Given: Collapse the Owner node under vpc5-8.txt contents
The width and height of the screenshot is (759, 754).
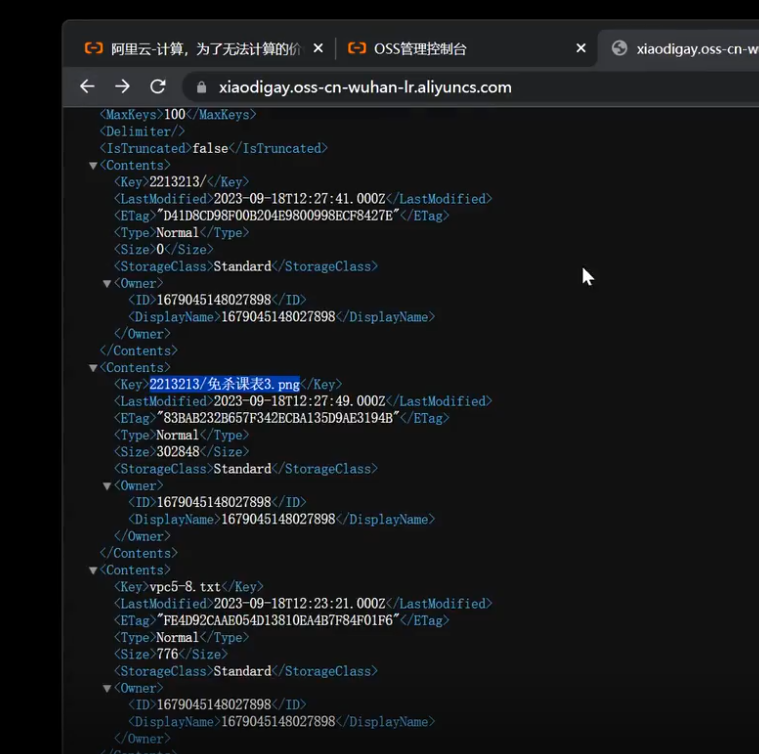Looking at the screenshot, I should click(107, 688).
